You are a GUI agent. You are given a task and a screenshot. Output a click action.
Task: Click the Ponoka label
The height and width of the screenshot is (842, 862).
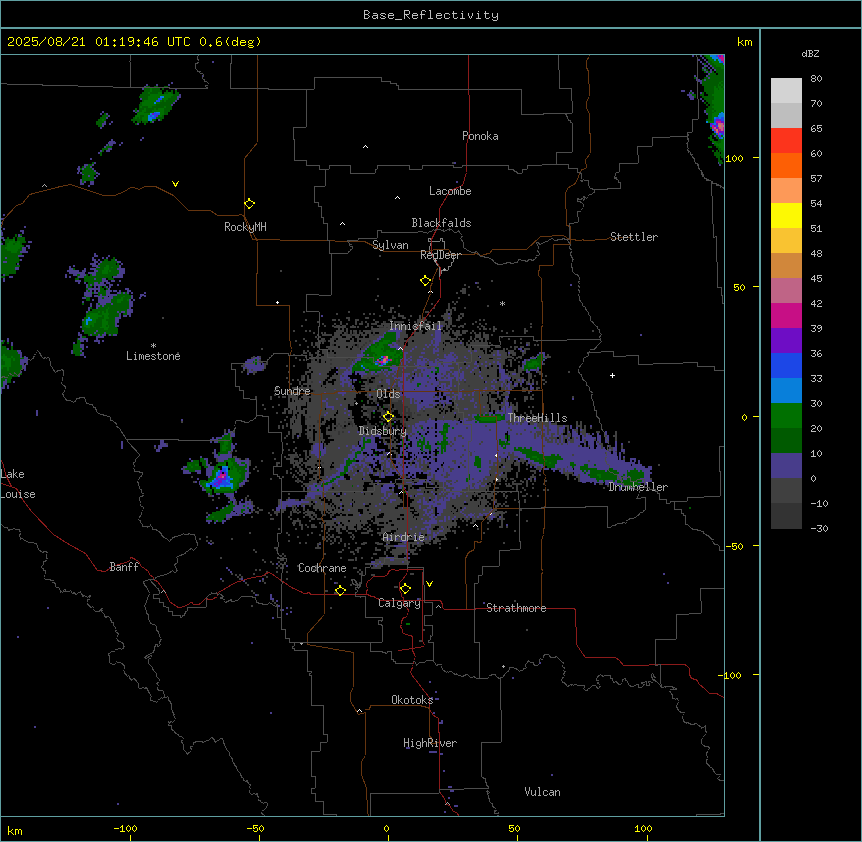coord(480,136)
